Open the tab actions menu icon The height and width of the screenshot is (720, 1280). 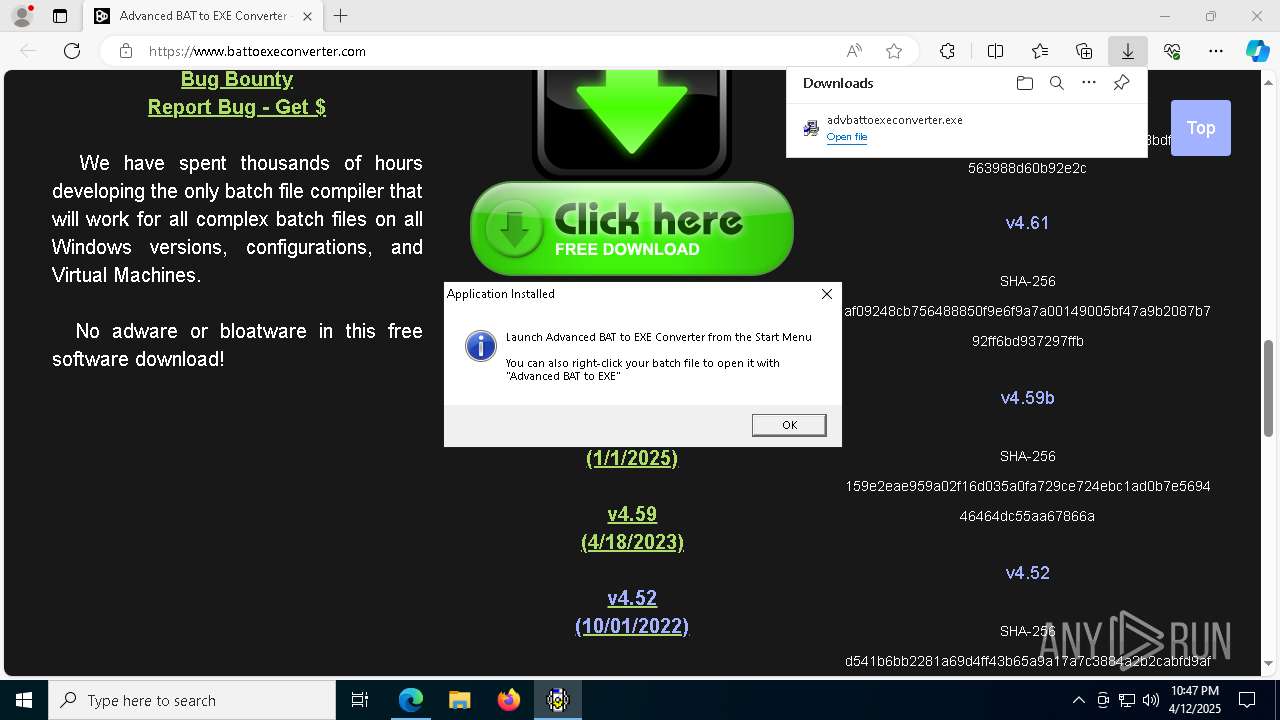coord(60,16)
